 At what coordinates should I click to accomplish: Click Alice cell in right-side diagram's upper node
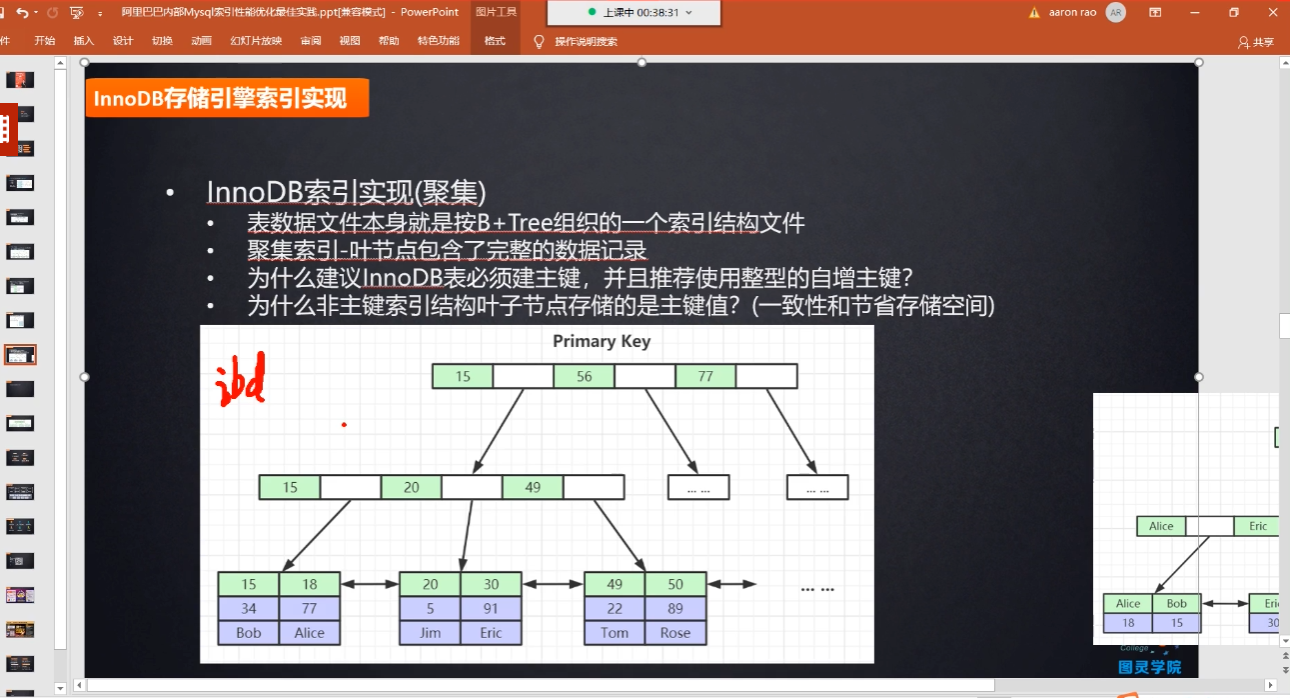[x=1161, y=526]
